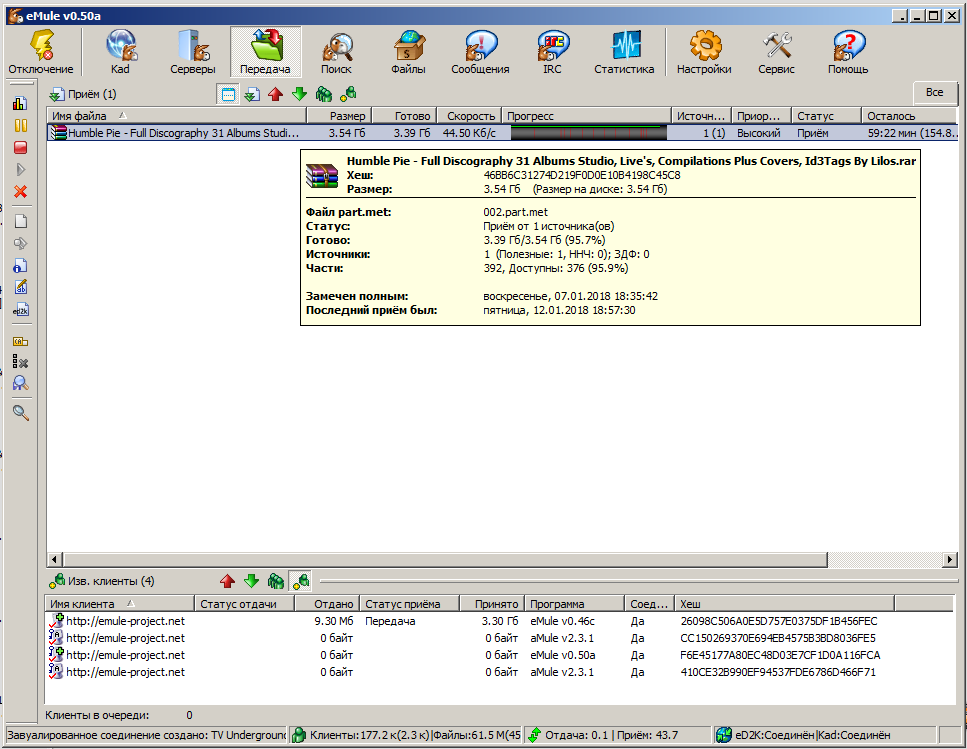Viewport: 967px width, 749px height.
Task: Open comments with pencil-page icon
Action: [x=20, y=287]
